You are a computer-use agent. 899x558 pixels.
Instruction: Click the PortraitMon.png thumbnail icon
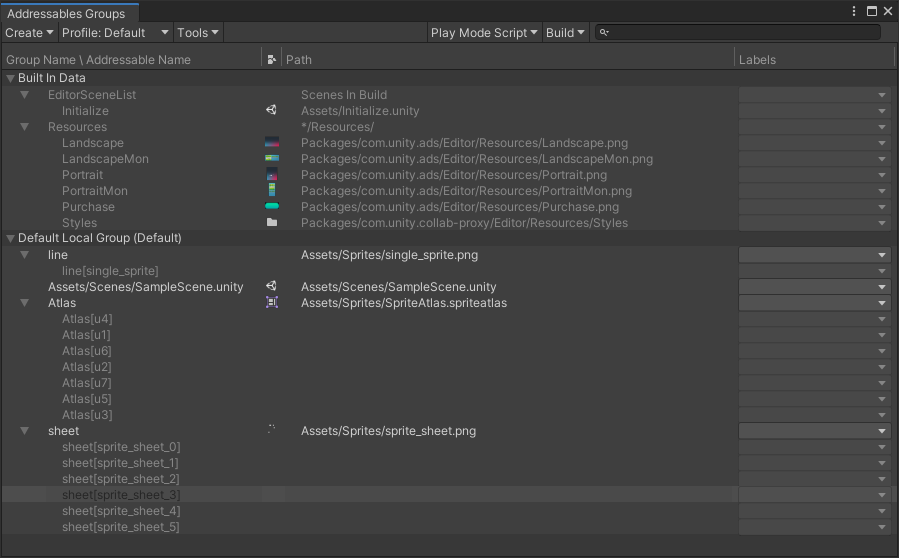[271, 191]
